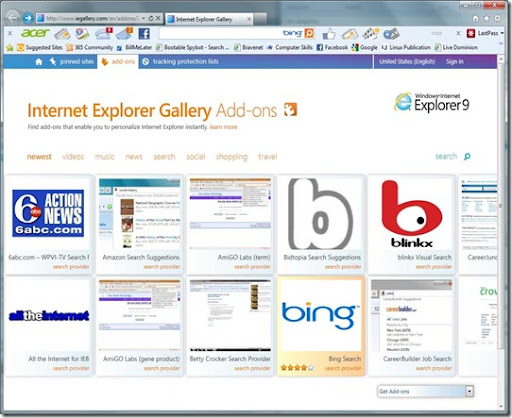Click the learn more link
The width and height of the screenshot is (512, 418).
click(223, 127)
